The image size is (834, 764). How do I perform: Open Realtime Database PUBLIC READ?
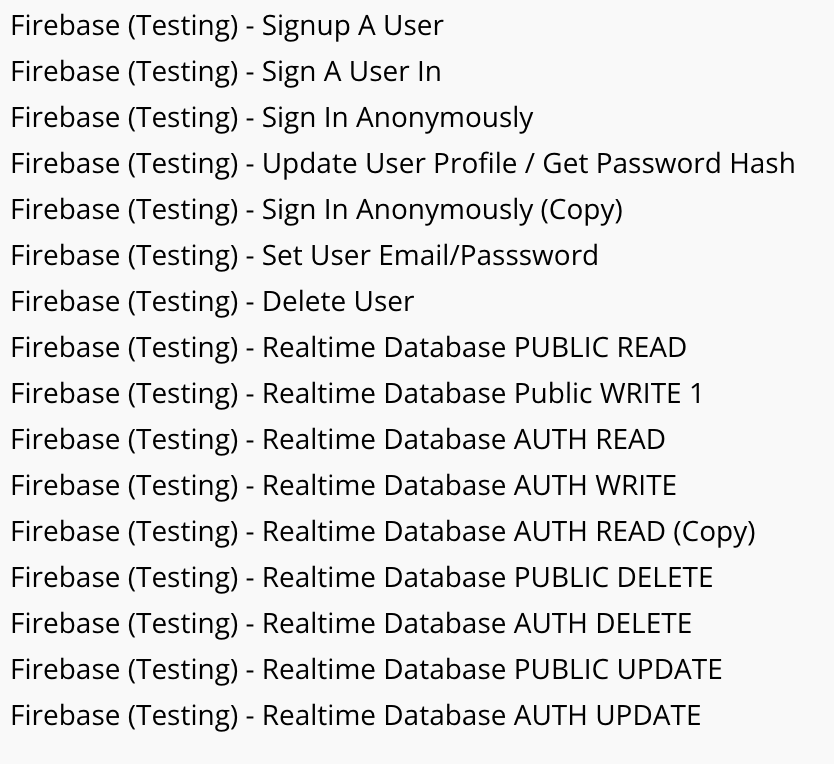tap(348, 348)
